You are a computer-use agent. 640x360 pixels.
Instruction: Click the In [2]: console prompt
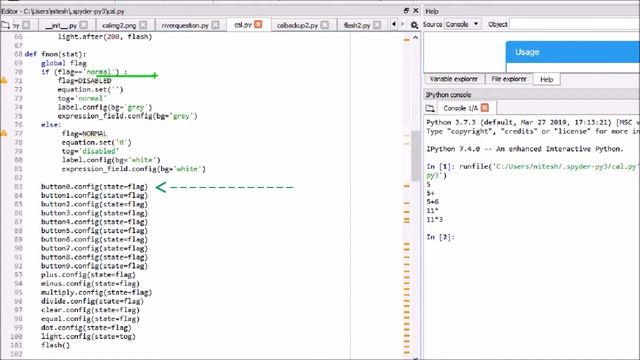tap(440, 237)
